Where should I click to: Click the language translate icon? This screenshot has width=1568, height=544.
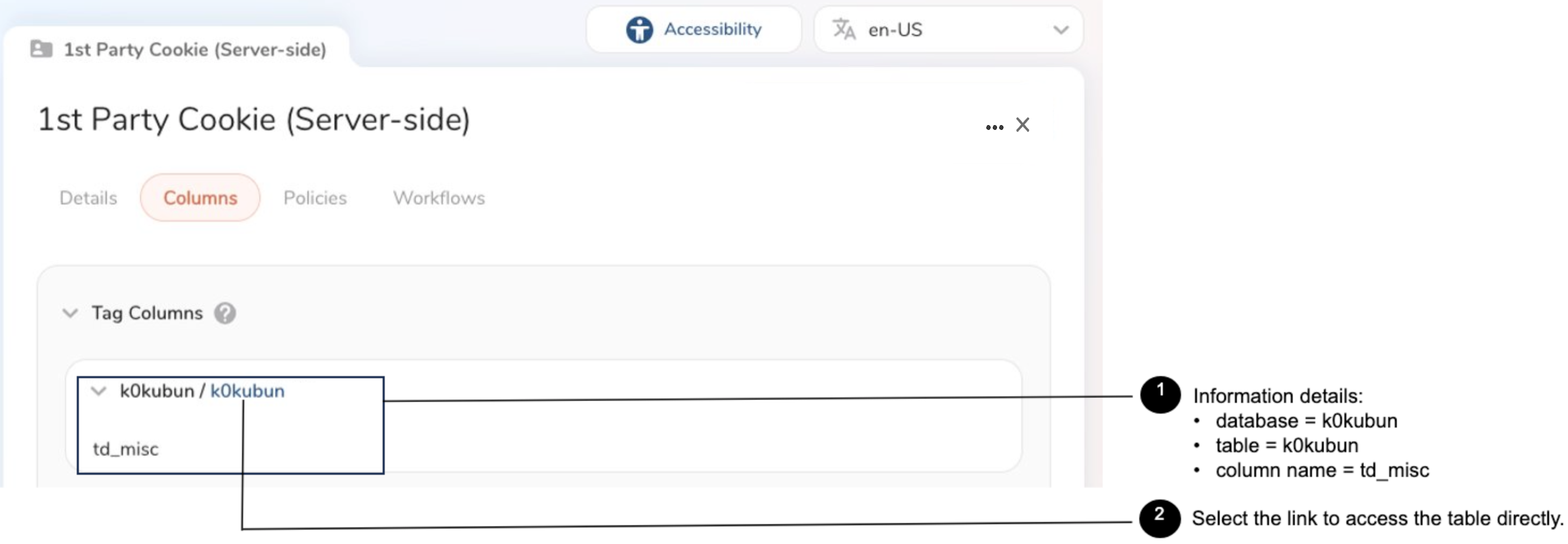(x=844, y=29)
